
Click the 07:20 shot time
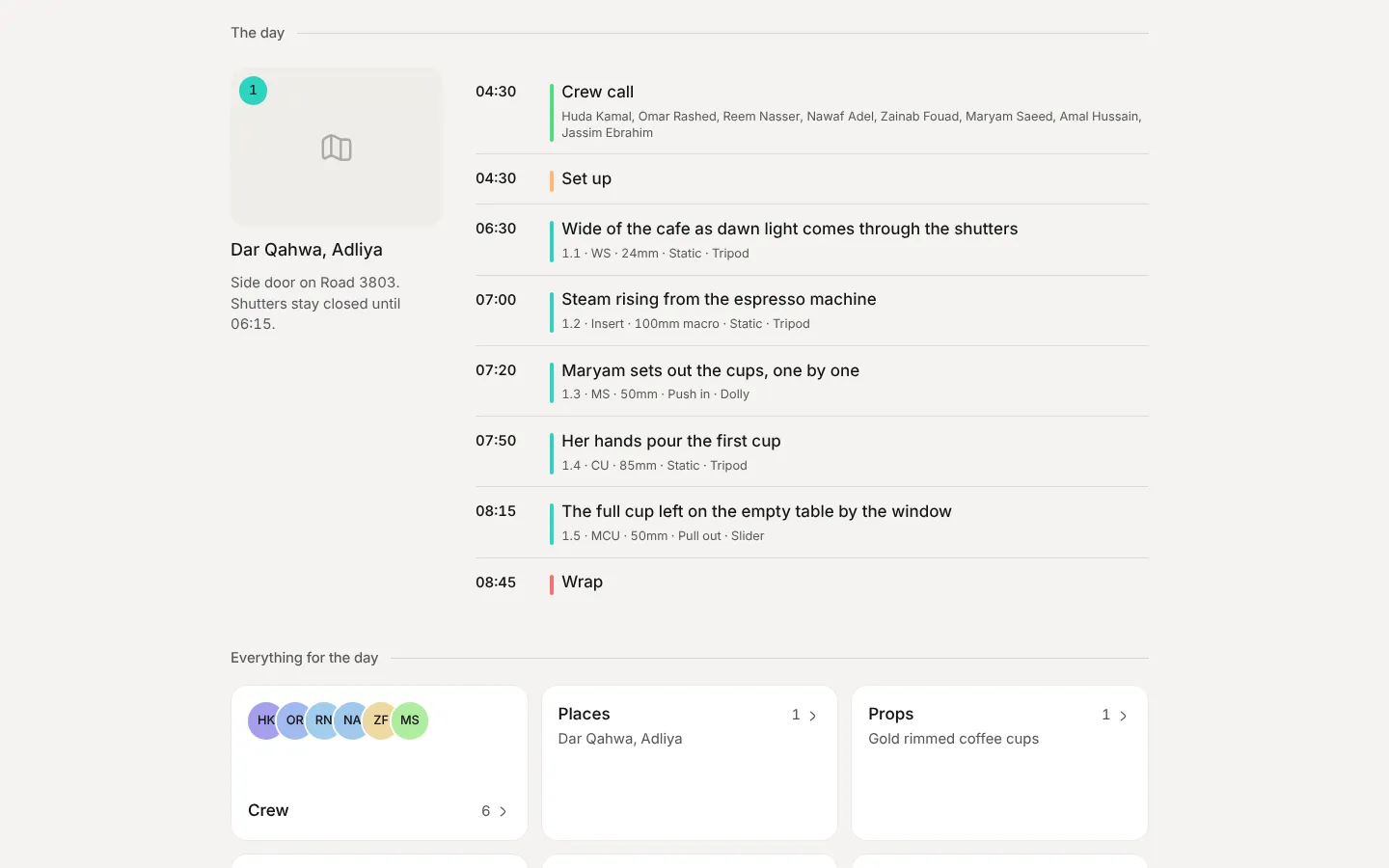point(496,370)
